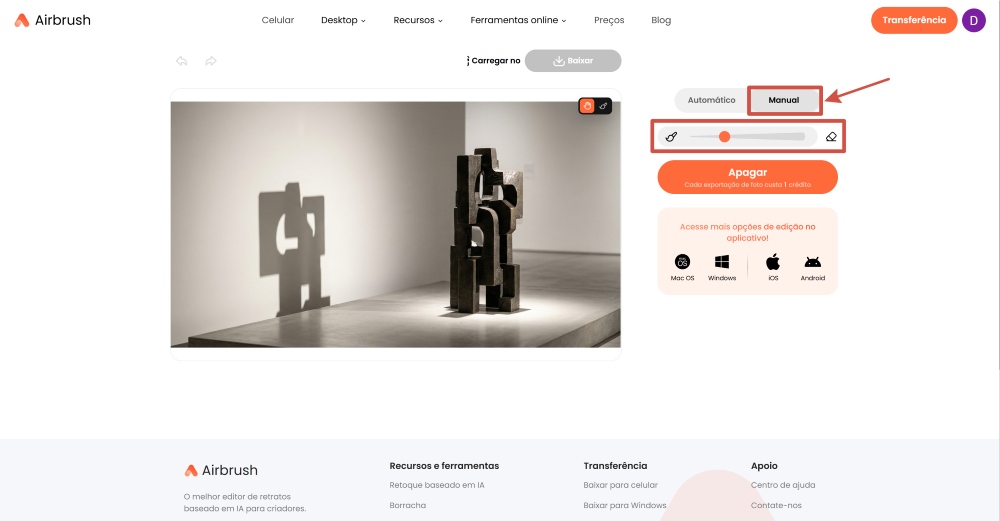The height and width of the screenshot is (521, 1000).
Task: Undo the last edit with the arrow
Action: 182,61
